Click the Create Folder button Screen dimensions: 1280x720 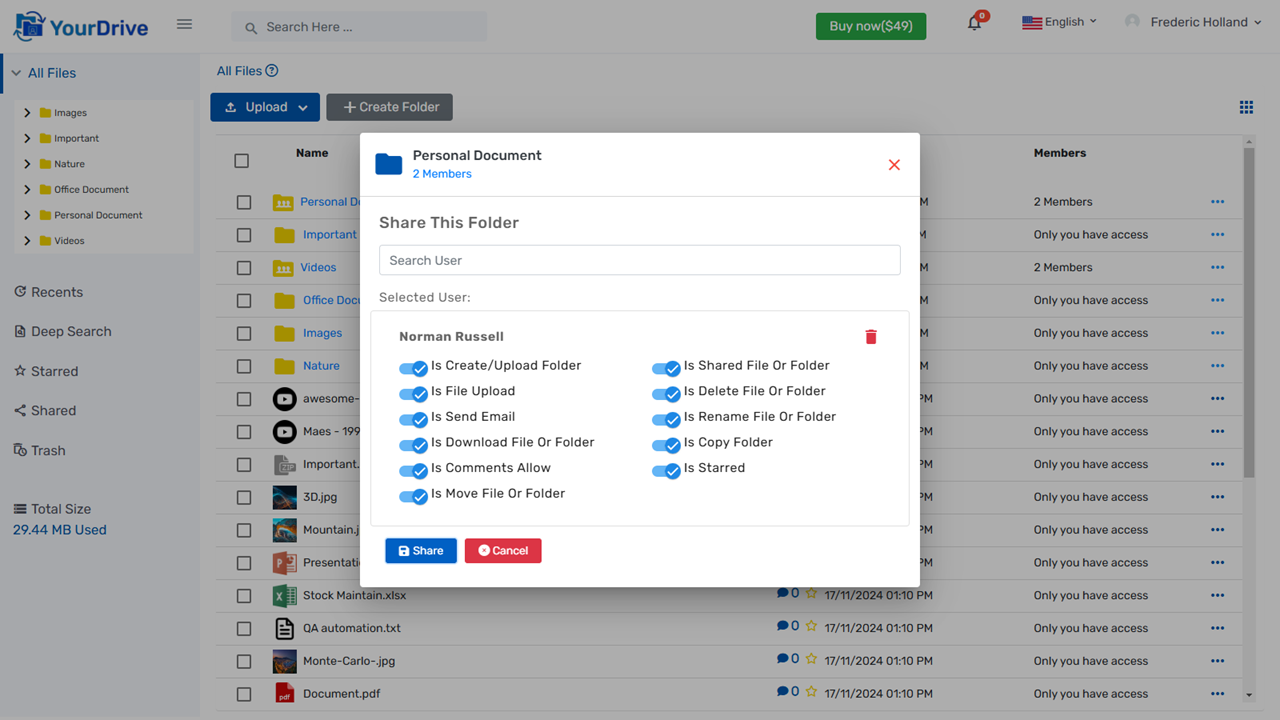pos(389,107)
